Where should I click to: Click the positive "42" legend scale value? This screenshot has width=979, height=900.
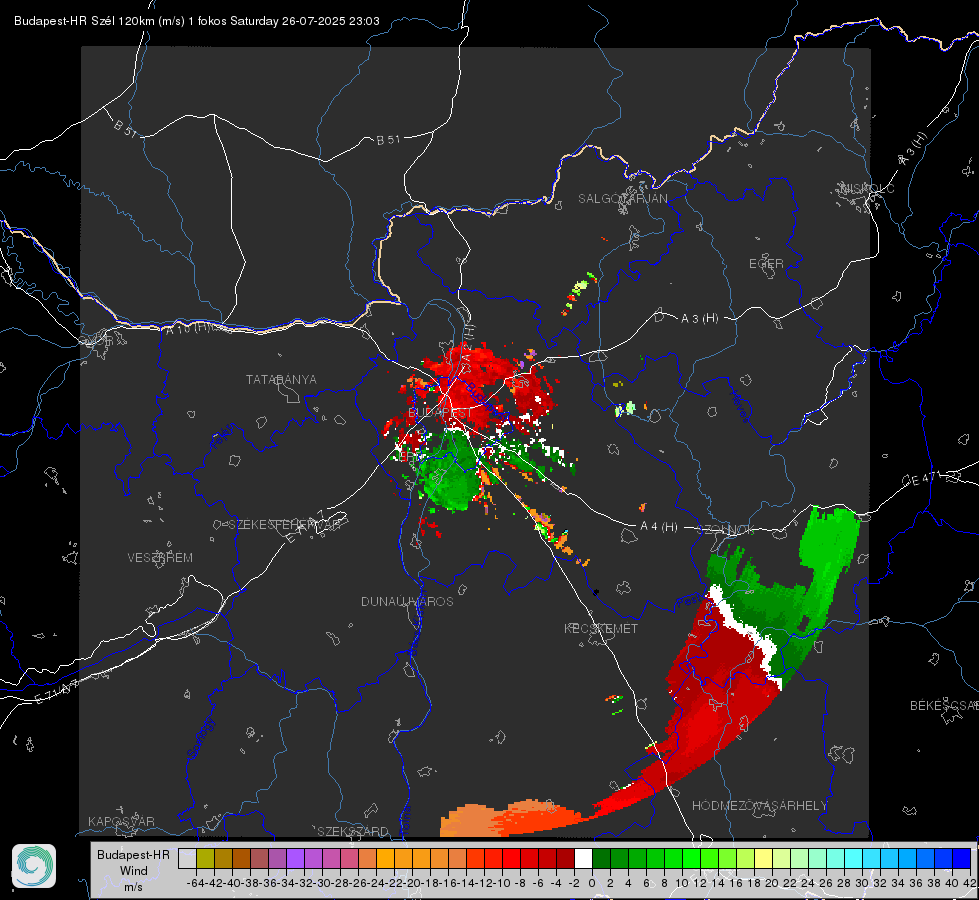970,883
